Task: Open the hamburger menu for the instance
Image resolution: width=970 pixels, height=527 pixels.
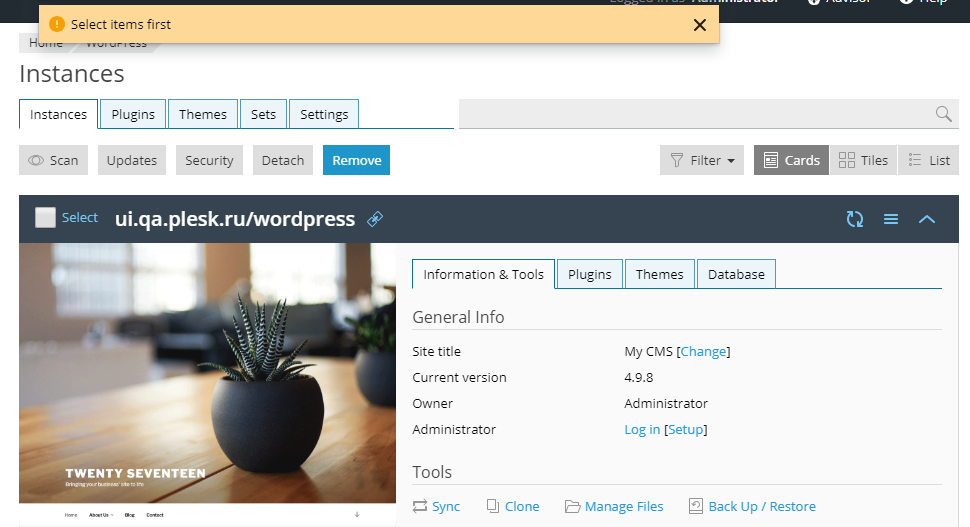Action: click(x=891, y=219)
